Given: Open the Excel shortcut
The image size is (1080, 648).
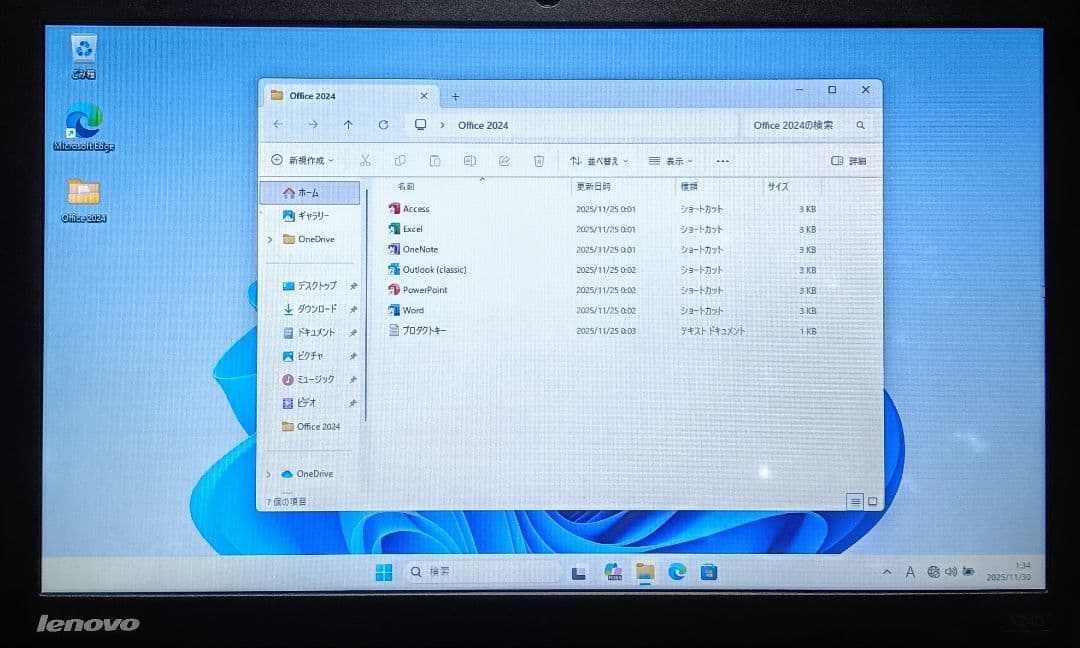Looking at the screenshot, I should click(413, 229).
